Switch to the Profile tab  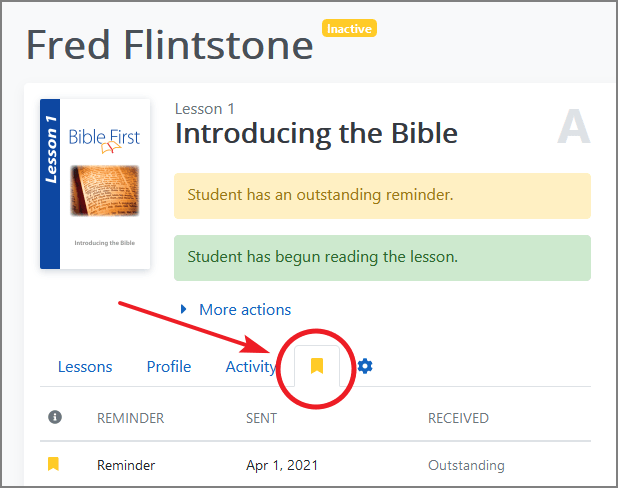coord(169,367)
